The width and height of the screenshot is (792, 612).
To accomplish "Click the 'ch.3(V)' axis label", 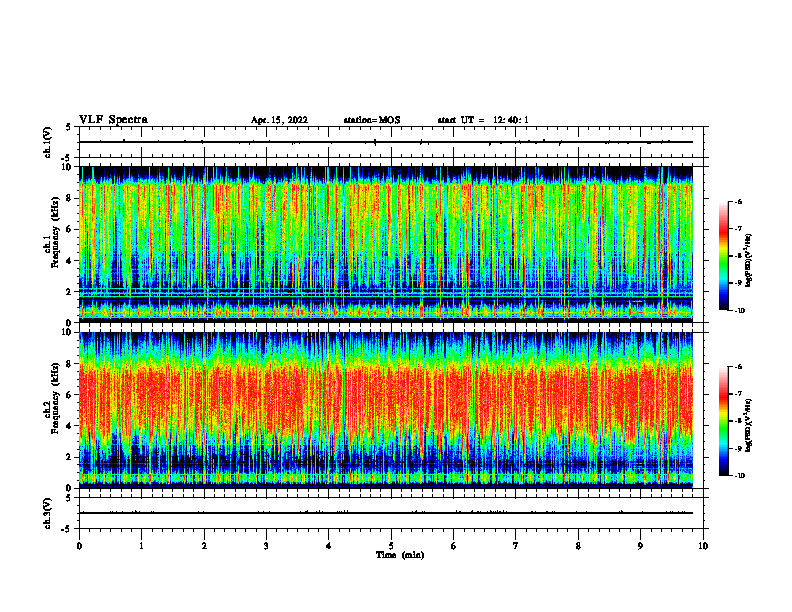I will coord(47,513).
